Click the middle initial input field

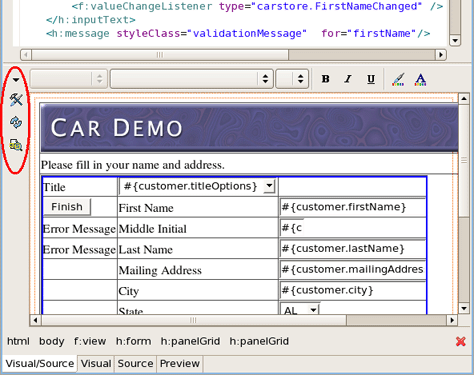point(292,228)
